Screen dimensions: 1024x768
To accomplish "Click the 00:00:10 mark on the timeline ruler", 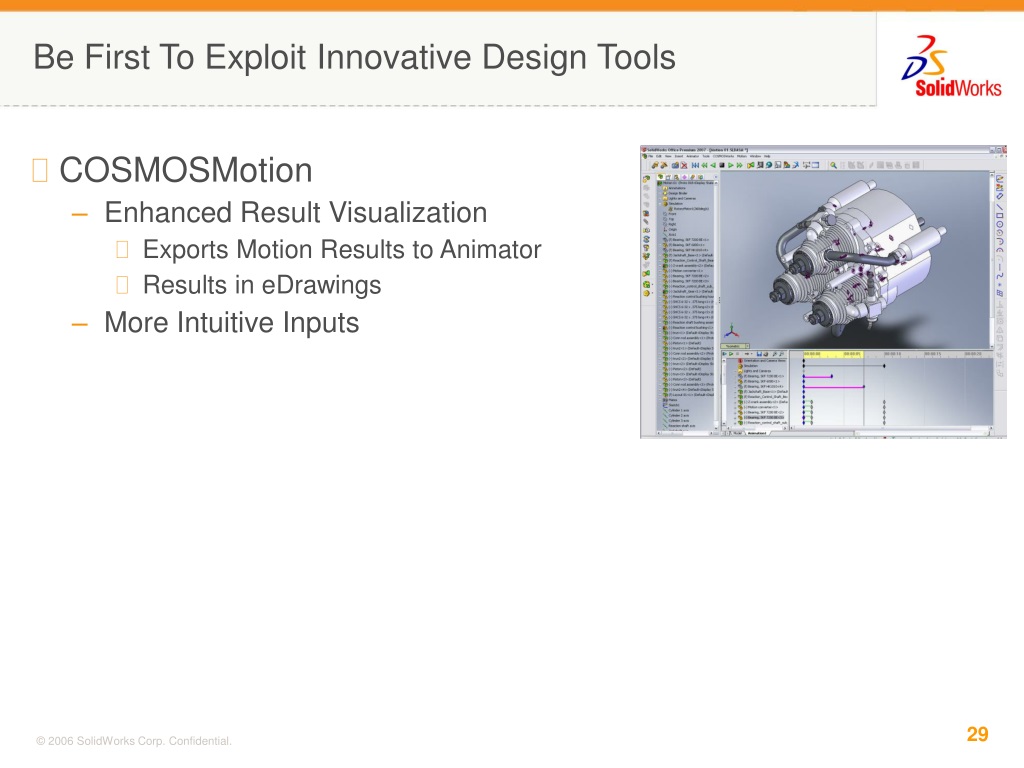I will pyautogui.click(x=893, y=354).
